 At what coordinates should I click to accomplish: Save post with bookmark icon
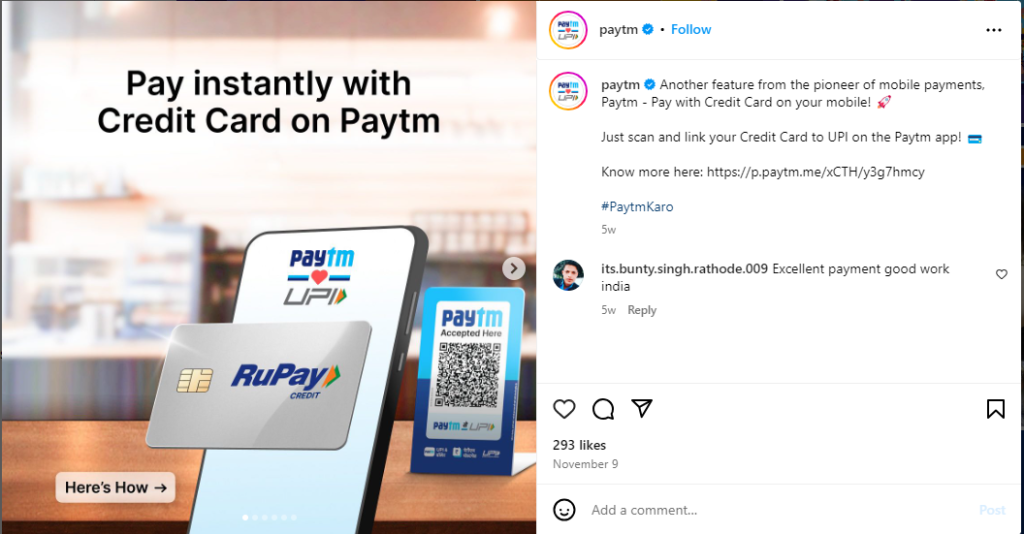coord(995,409)
